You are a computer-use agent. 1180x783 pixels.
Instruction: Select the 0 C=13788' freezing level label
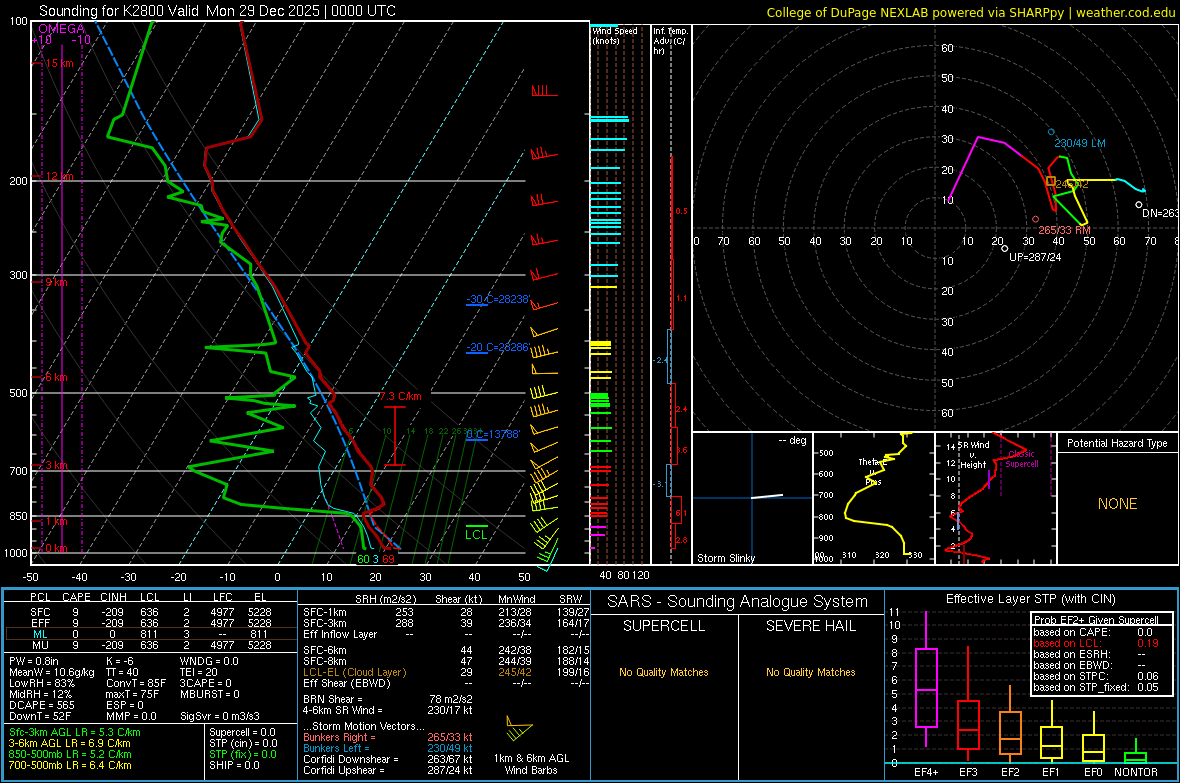tap(493, 434)
